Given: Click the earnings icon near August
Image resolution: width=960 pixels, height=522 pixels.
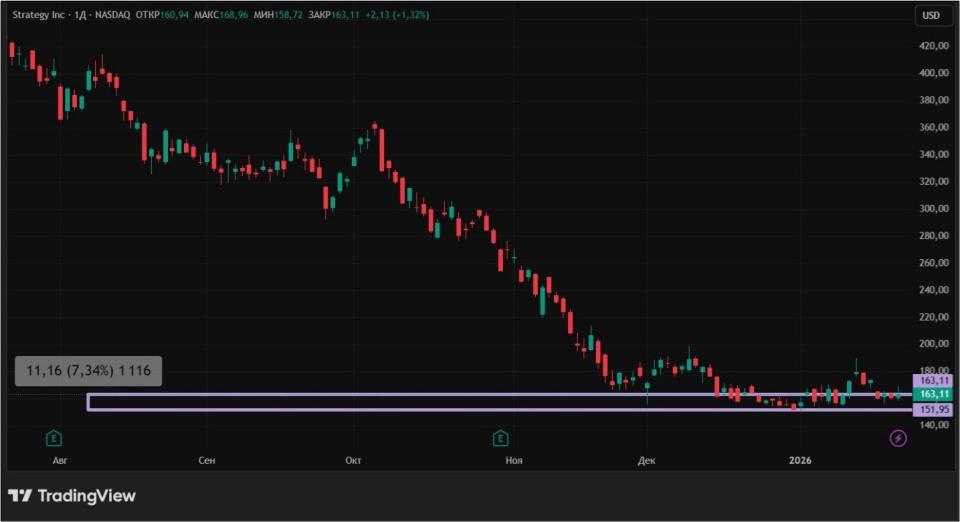Looking at the screenshot, I should point(53,438).
